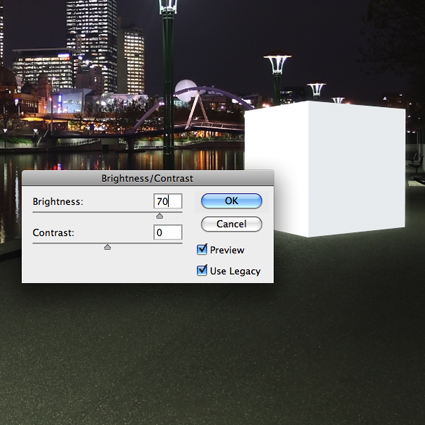
Task: Disable the Preview checkbox
Action: [202, 249]
